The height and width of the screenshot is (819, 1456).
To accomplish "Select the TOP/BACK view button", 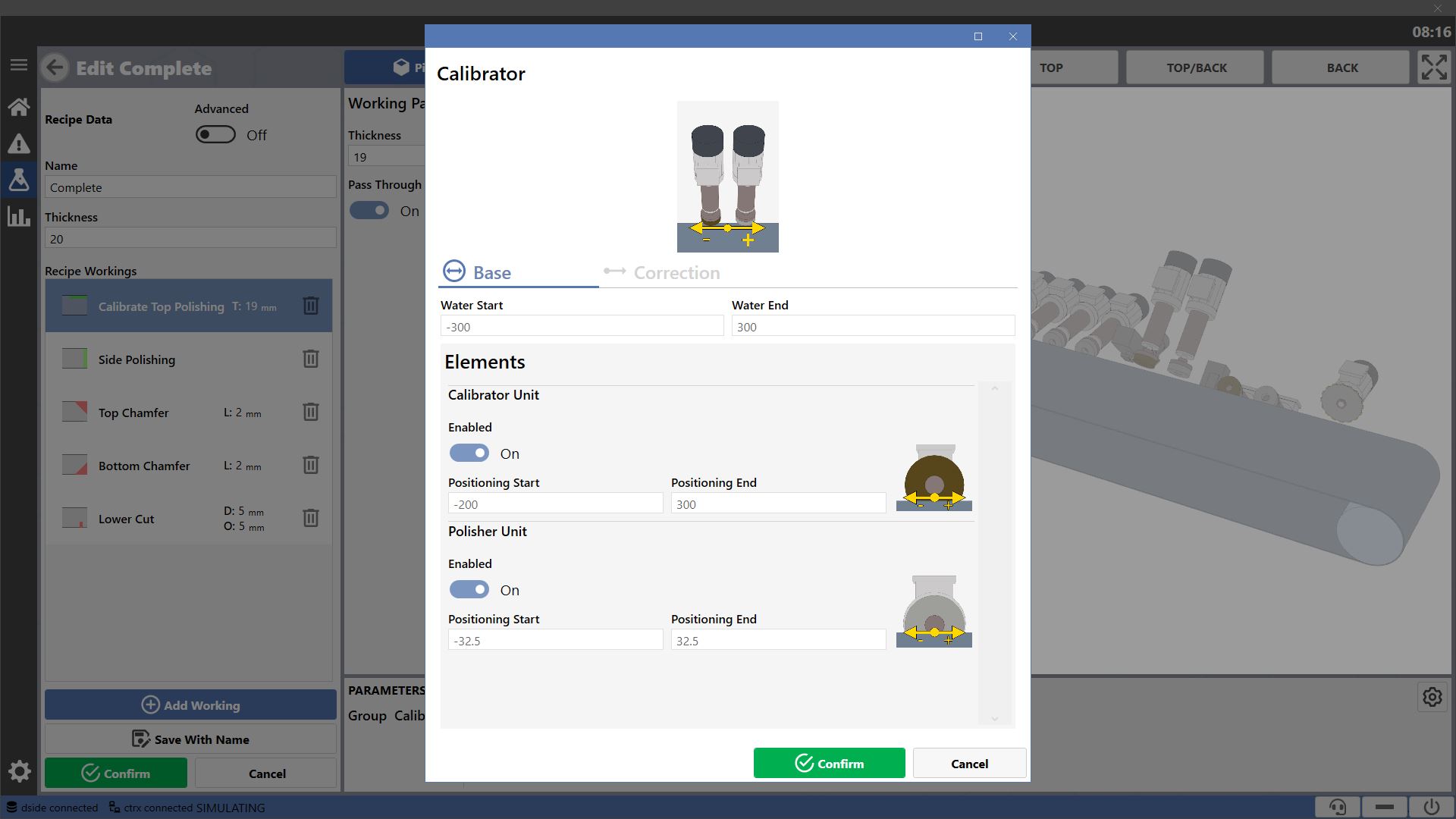I will 1196,67.
